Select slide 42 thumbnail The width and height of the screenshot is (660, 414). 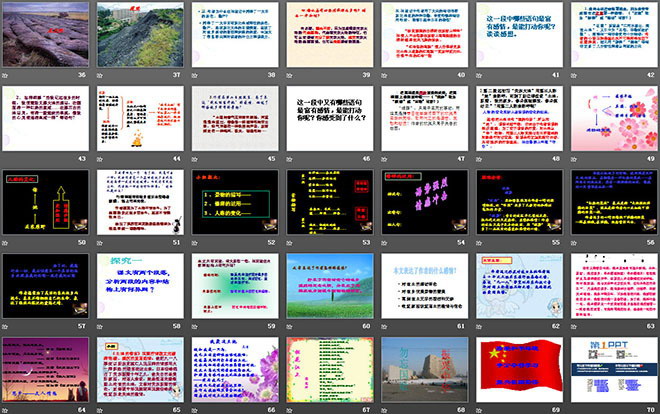coord(614,34)
